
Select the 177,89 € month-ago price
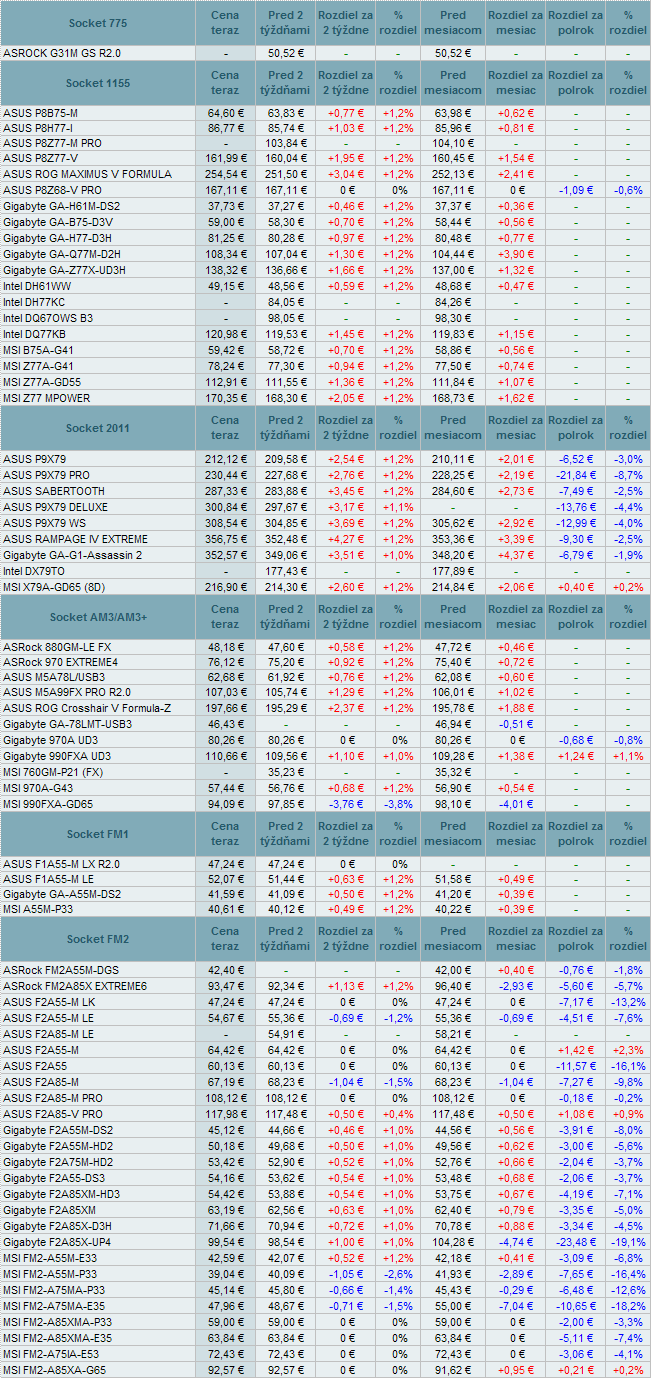pos(453,570)
